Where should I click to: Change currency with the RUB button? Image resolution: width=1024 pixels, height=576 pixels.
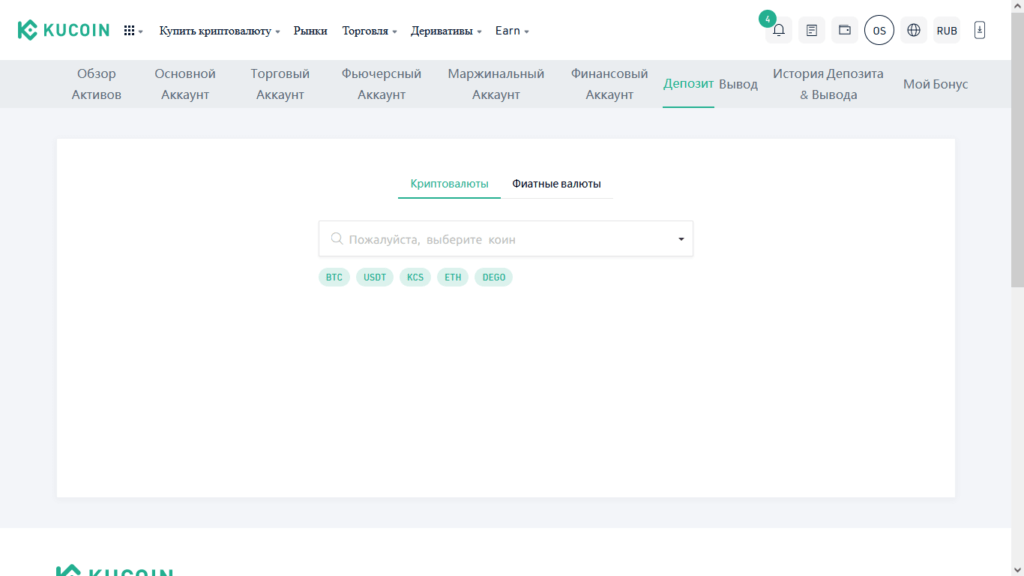pos(946,30)
